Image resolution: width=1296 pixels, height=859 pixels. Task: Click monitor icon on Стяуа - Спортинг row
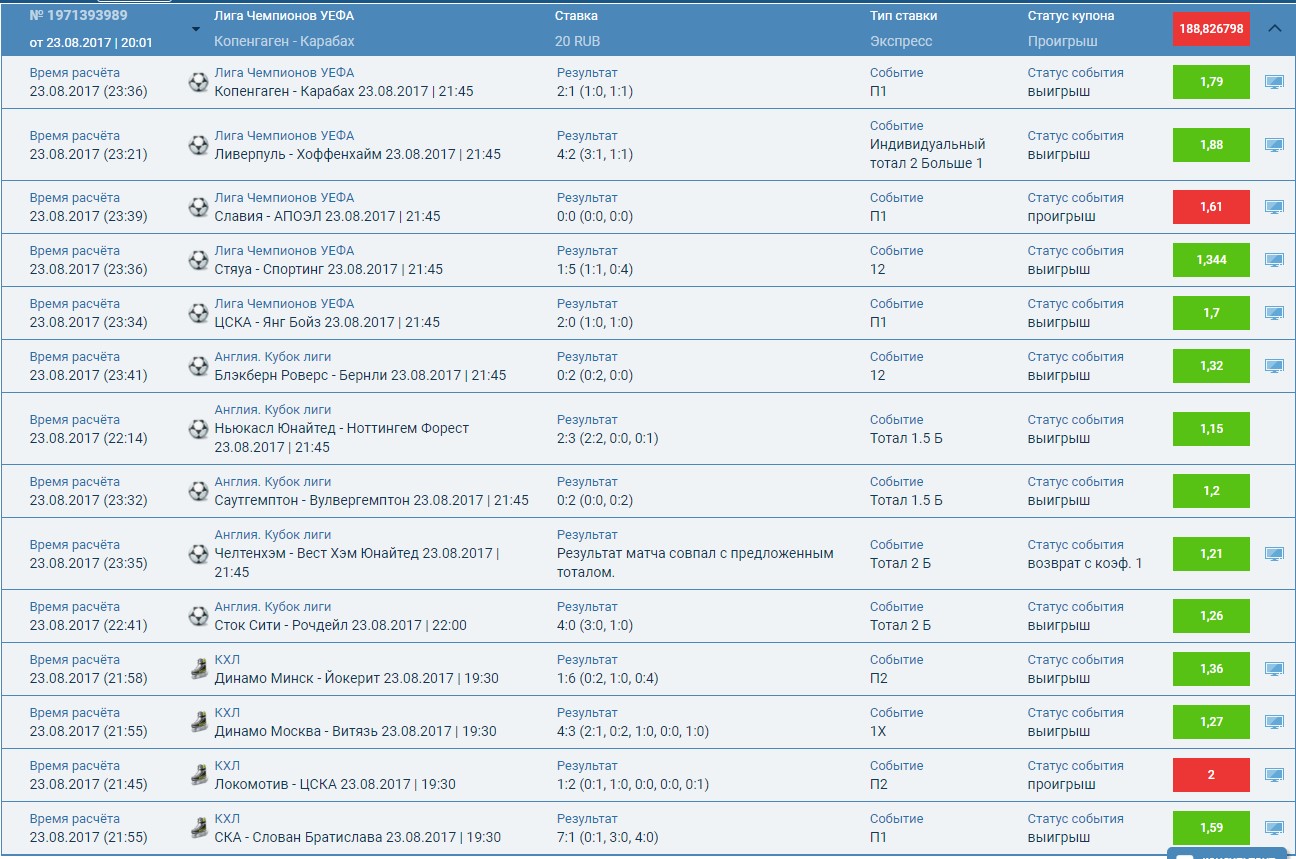1273,260
